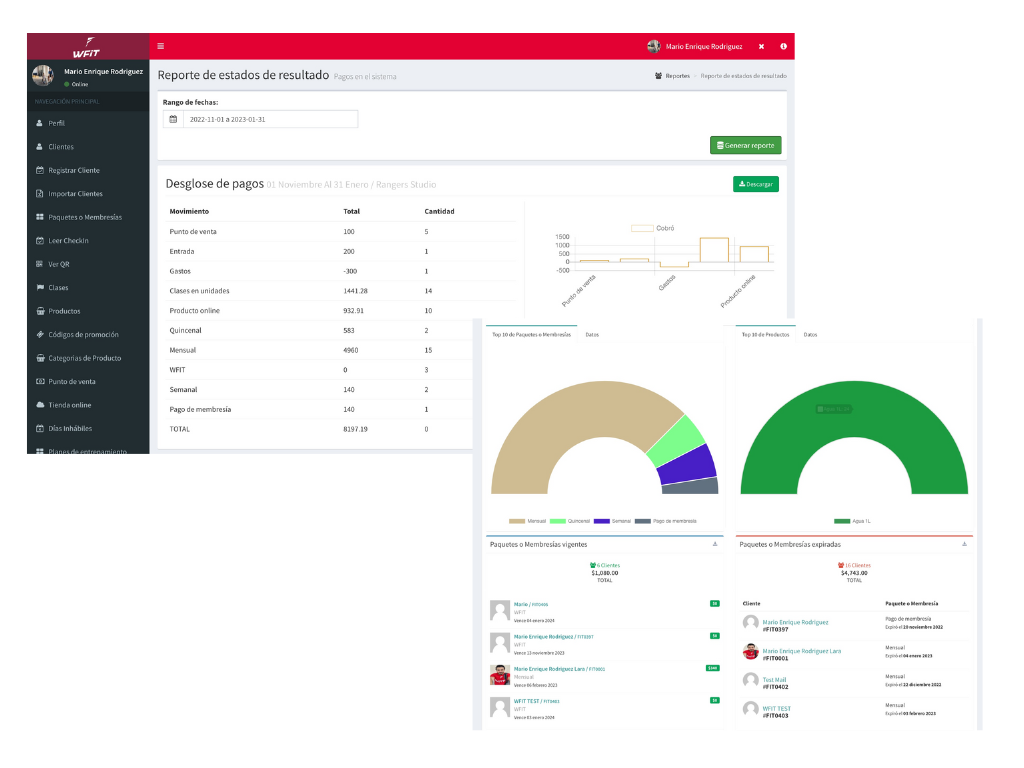Viewport: 1024px width, 768px height.
Task: Click download icon in Membresías expiradas panel
Action: 964,545
